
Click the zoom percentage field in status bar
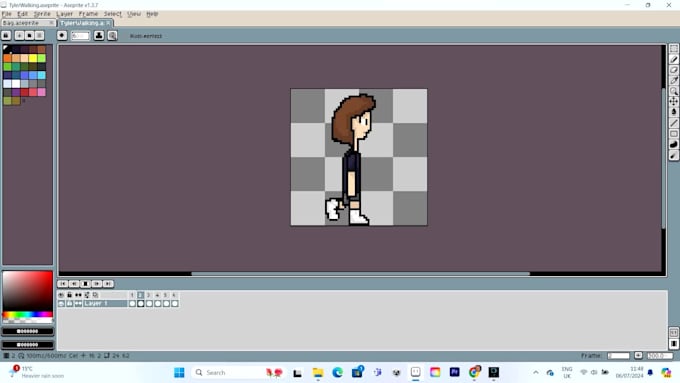[x=660, y=356]
